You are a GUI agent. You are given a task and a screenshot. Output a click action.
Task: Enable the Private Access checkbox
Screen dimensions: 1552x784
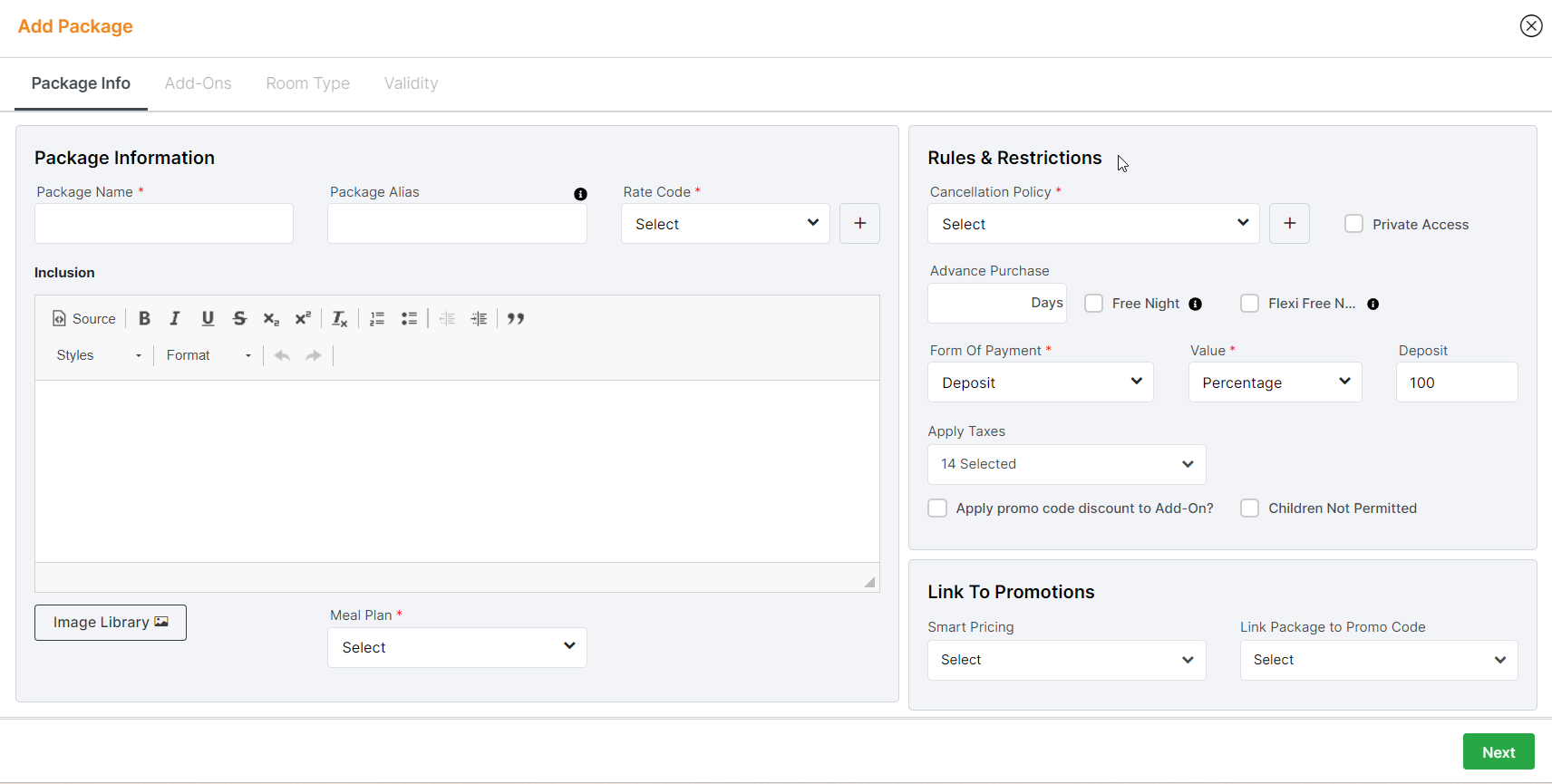pos(1353,224)
